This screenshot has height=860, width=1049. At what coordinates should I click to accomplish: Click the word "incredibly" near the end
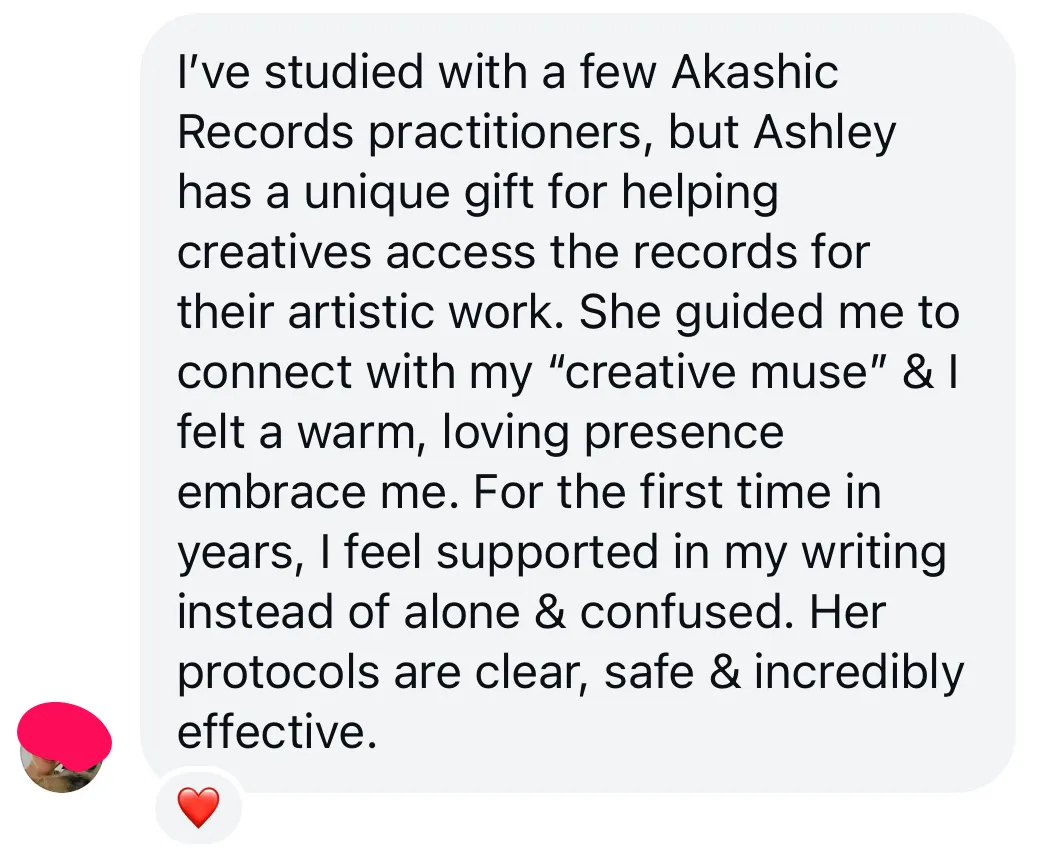point(859,673)
